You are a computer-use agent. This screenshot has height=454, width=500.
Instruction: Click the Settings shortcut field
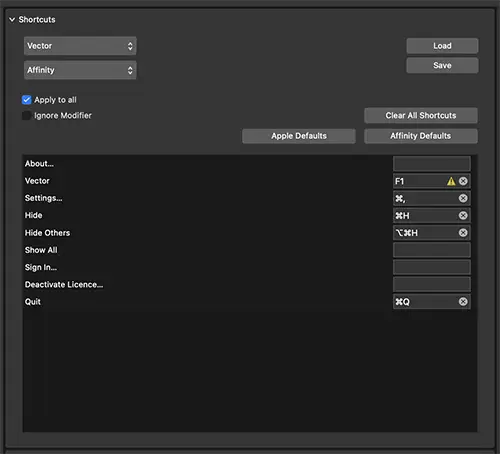[x=432, y=198]
